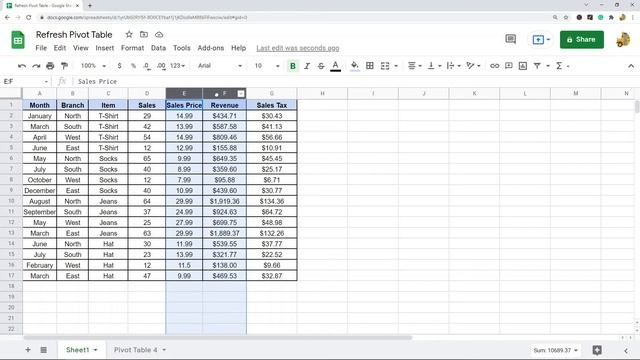Toggle bold formatting

[293, 66]
